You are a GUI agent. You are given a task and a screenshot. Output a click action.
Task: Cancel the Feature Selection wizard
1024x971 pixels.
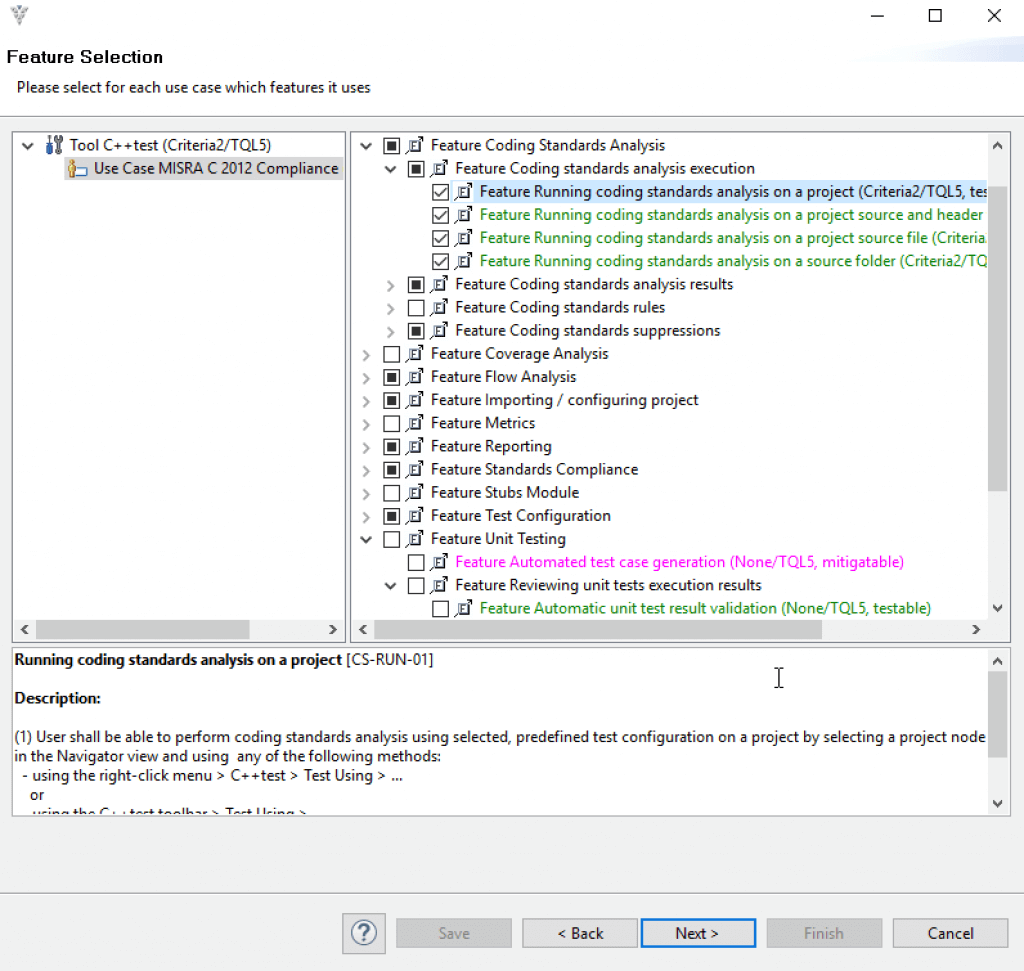pyautogui.click(x=950, y=933)
